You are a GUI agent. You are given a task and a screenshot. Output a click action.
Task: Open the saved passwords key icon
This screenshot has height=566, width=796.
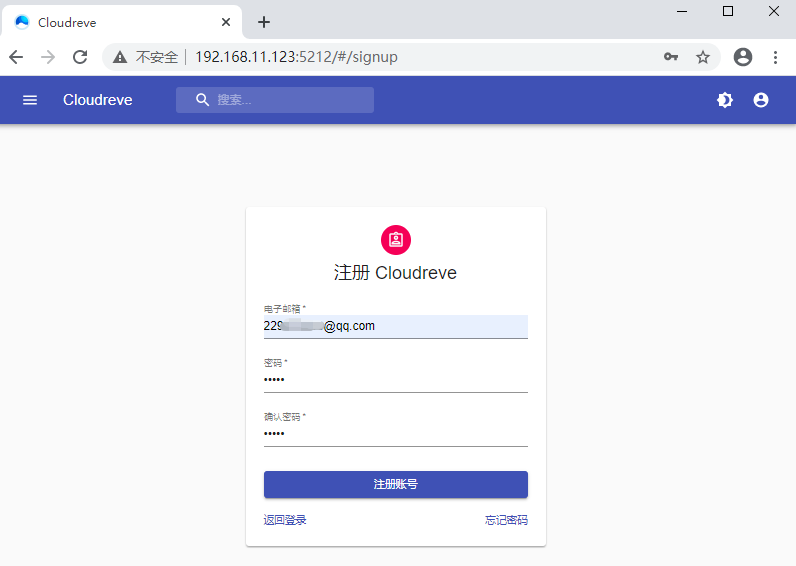(671, 57)
